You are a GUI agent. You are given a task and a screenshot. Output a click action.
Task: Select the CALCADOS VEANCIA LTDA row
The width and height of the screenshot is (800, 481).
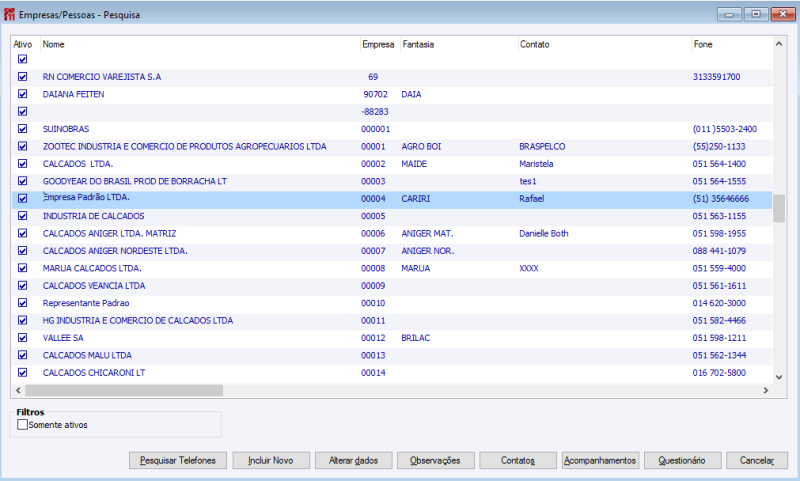click(392, 286)
